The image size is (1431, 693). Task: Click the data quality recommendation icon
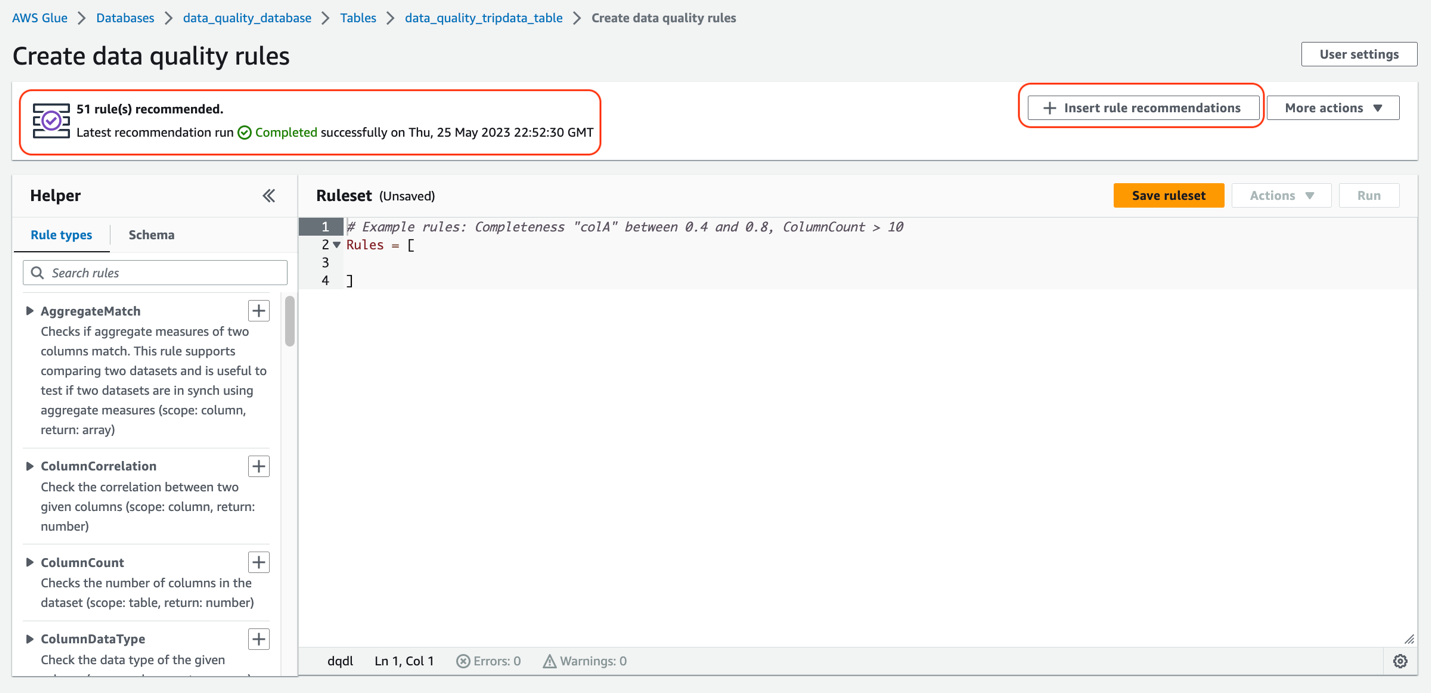click(x=51, y=120)
